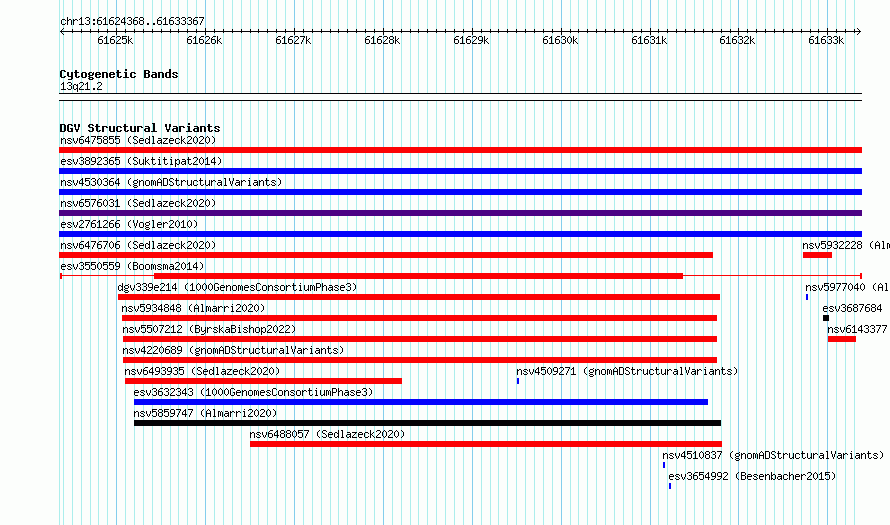
Task: Select the blue esv3892365 variant bar
Action: [460, 171]
